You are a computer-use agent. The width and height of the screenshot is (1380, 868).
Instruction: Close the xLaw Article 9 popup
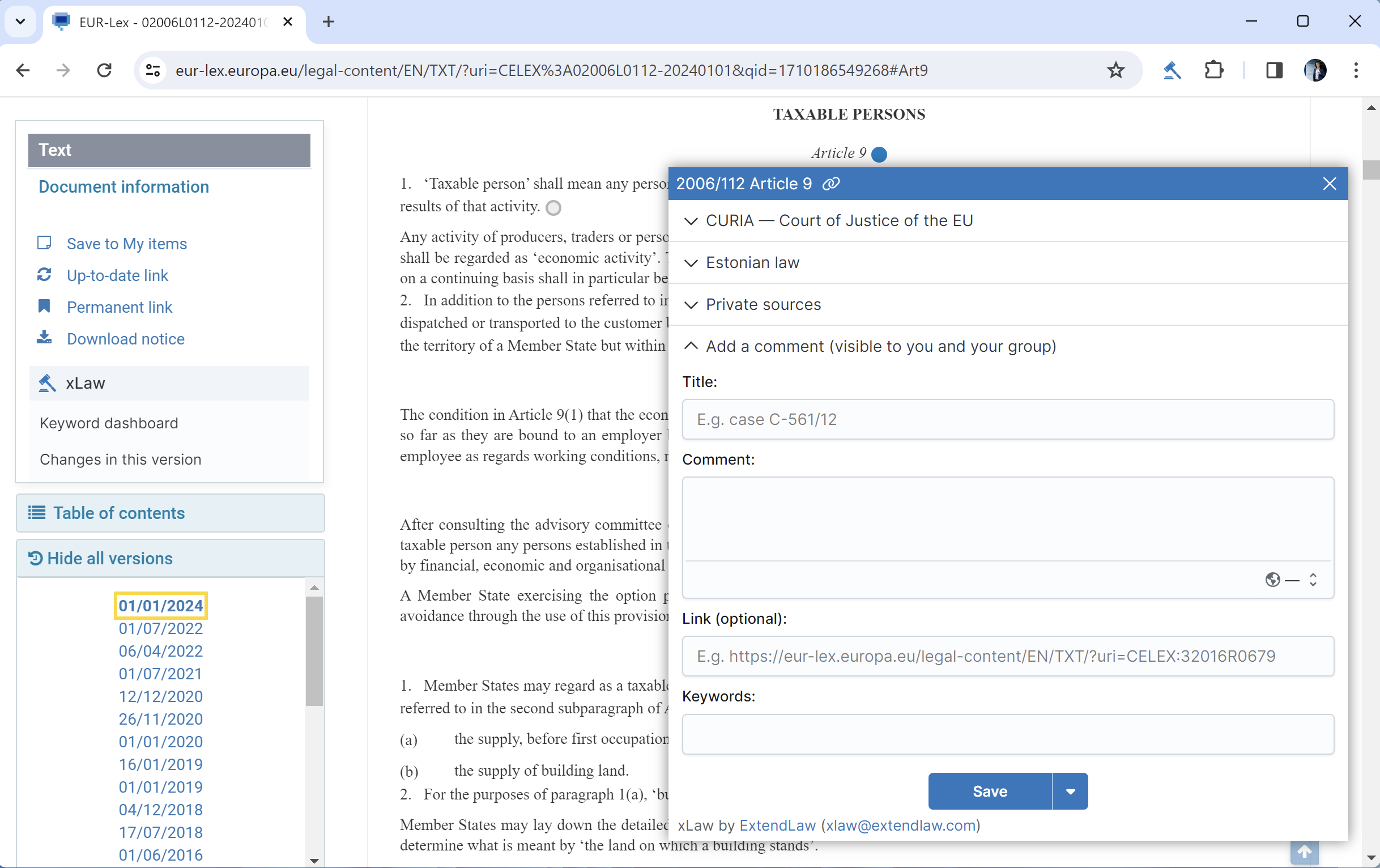coord(1329,184)
